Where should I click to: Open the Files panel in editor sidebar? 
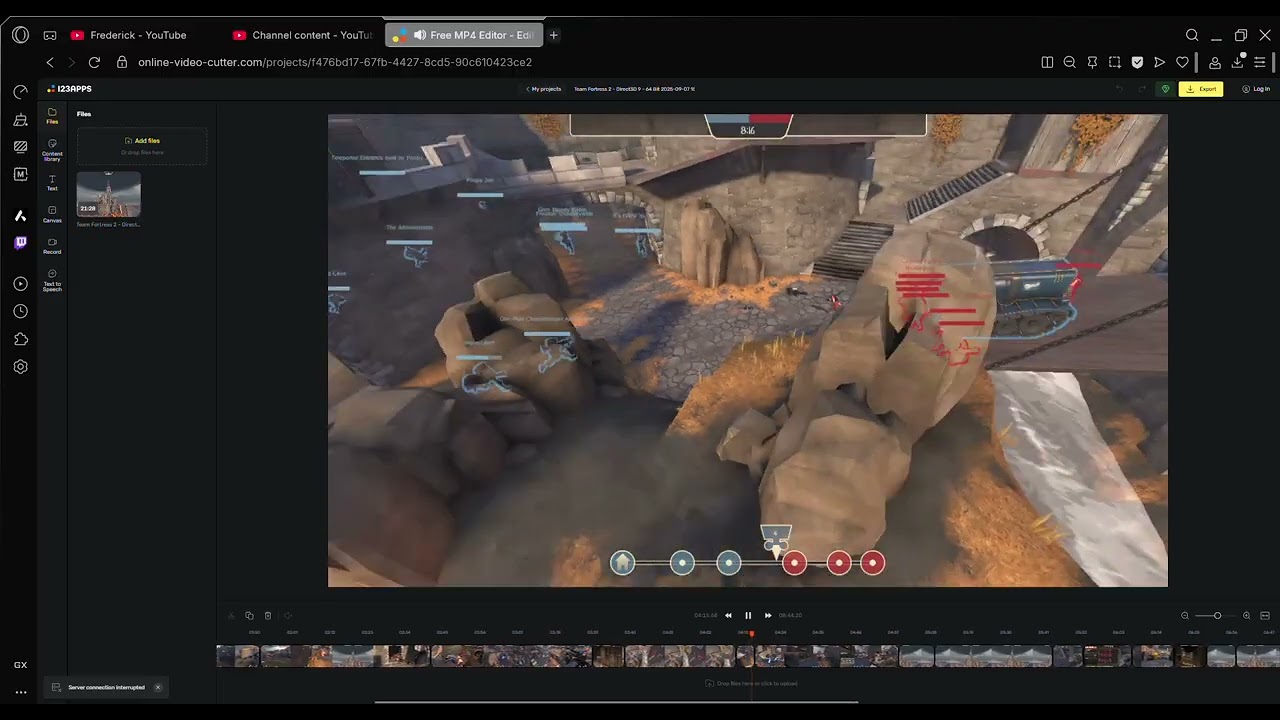point(52,115)
